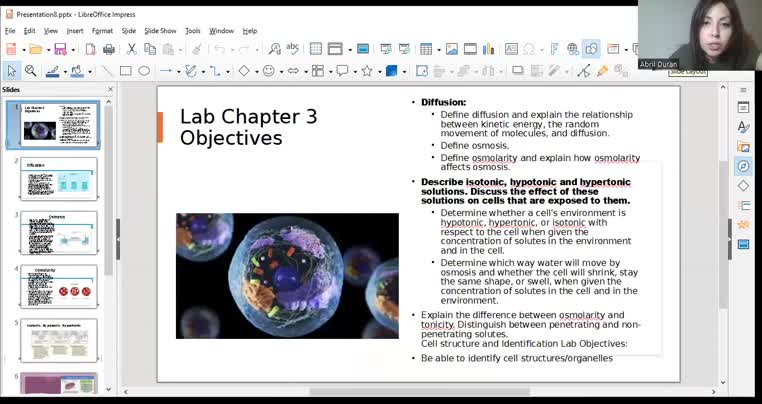This screenshot has width=762, height=404.
Task: Toggle the Edit Points icon
Action: click(584, 71)
